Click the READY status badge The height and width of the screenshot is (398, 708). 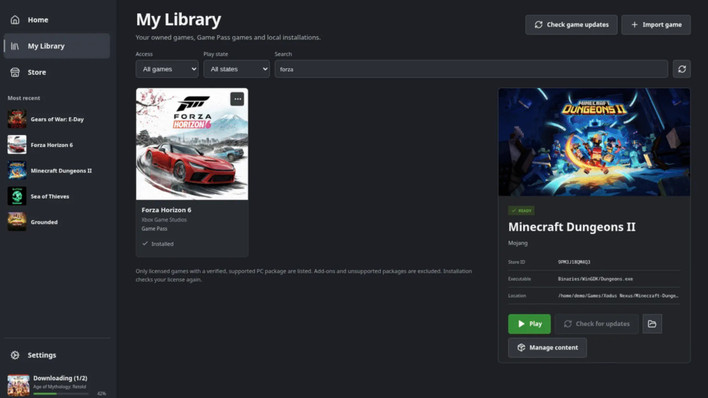pos(521,211)
